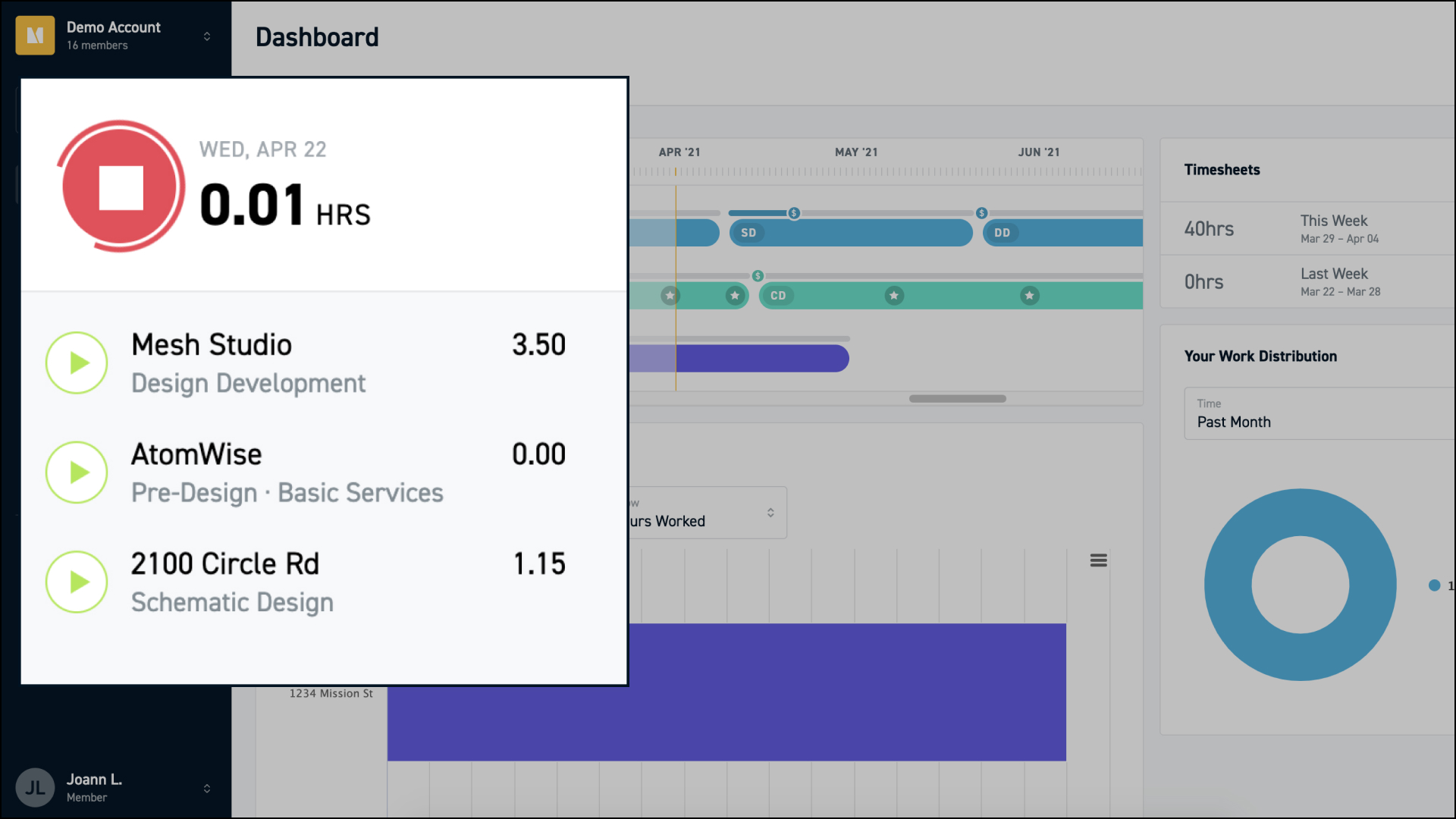Click the dollar marker above the CD bar
The height and width of the screenshot is (819, 1456).
pos(758,276)
